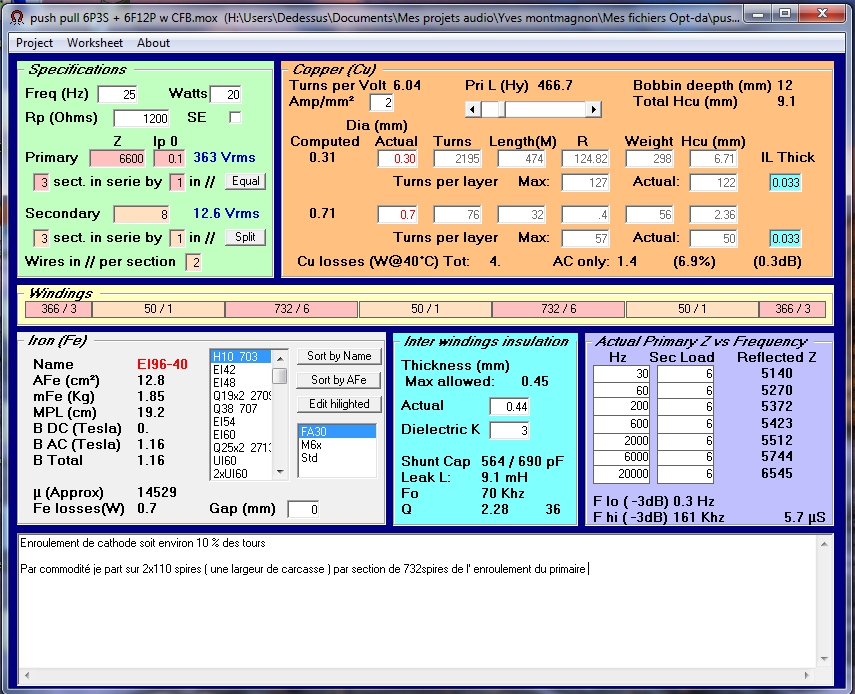
Task: Click the Pri L slider left arrow
Action: point(473,110)
